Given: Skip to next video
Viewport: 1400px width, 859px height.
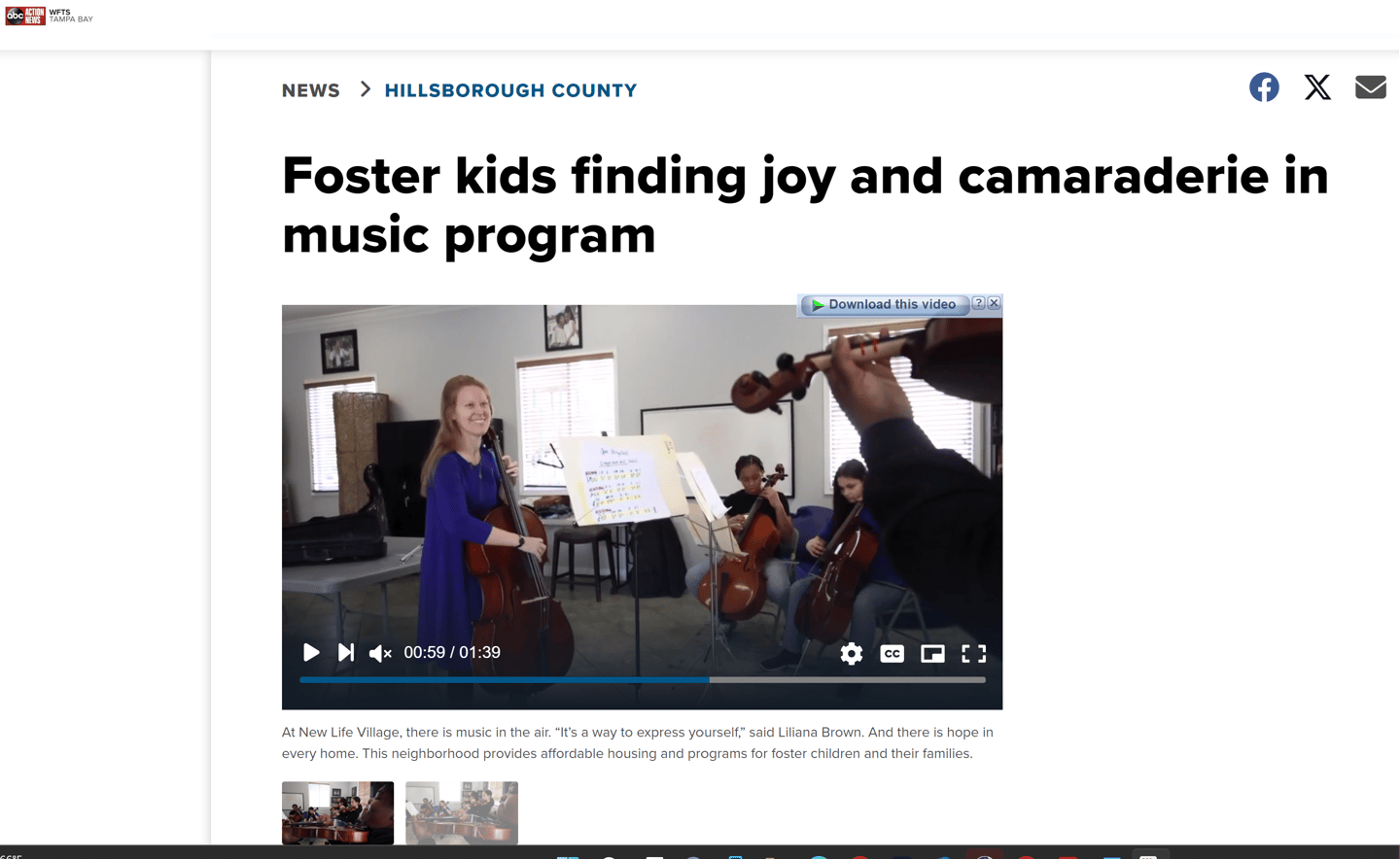Looking at the screenshot, I should pos(345,653).
